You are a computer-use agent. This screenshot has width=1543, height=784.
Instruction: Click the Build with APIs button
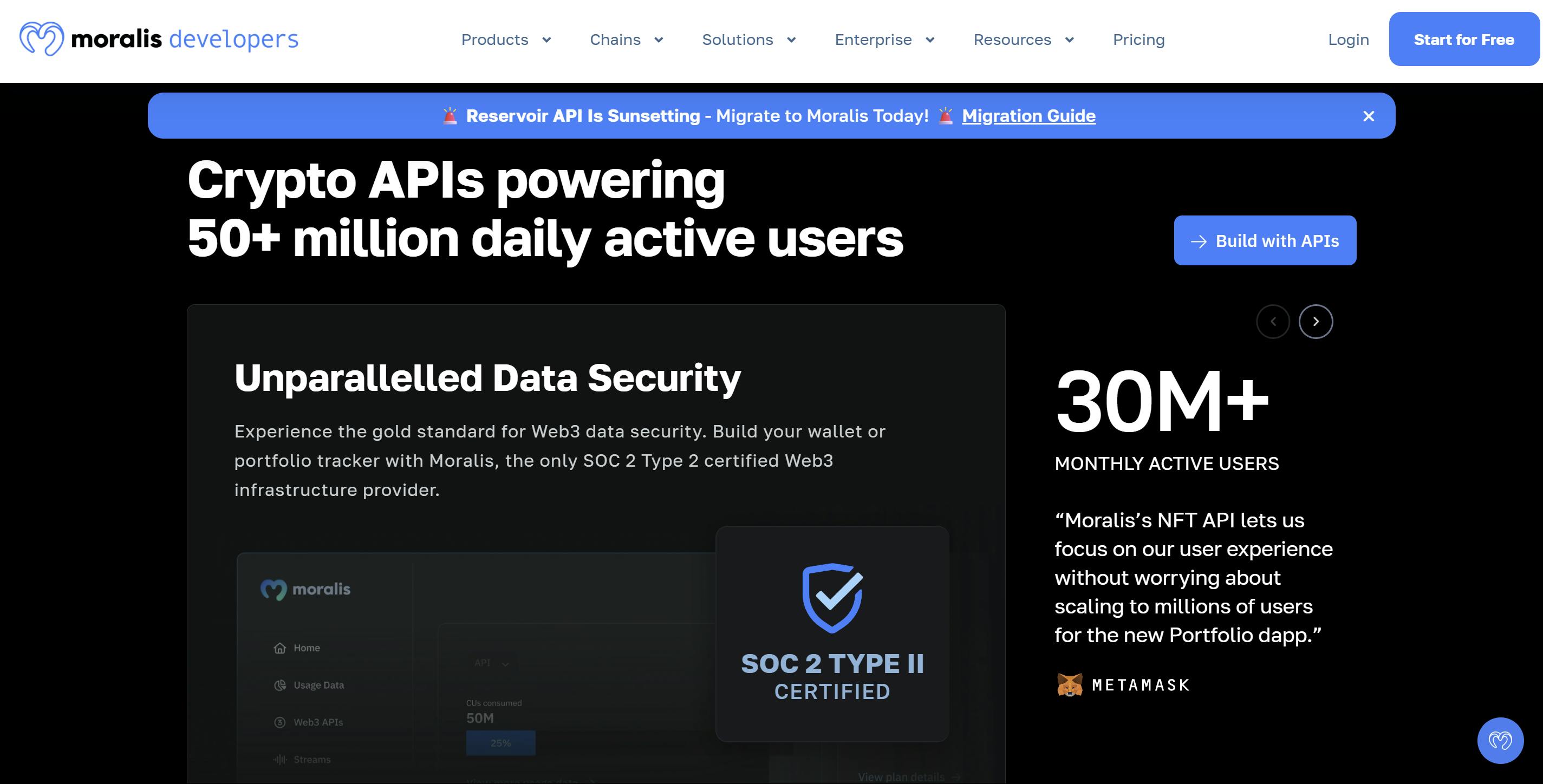(x=1265, y=241)
